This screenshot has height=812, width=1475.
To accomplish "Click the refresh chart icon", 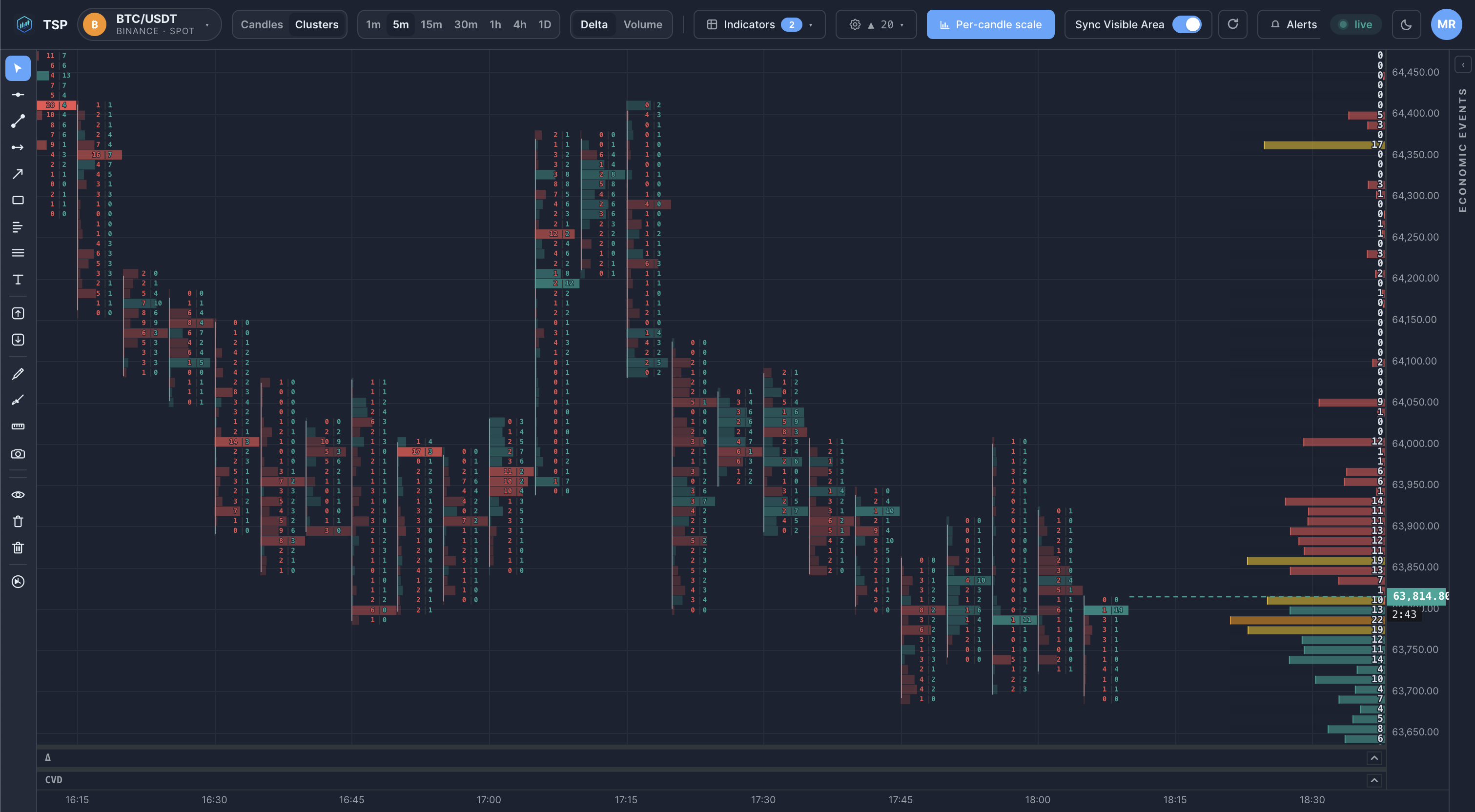I will click(1232, 24).
